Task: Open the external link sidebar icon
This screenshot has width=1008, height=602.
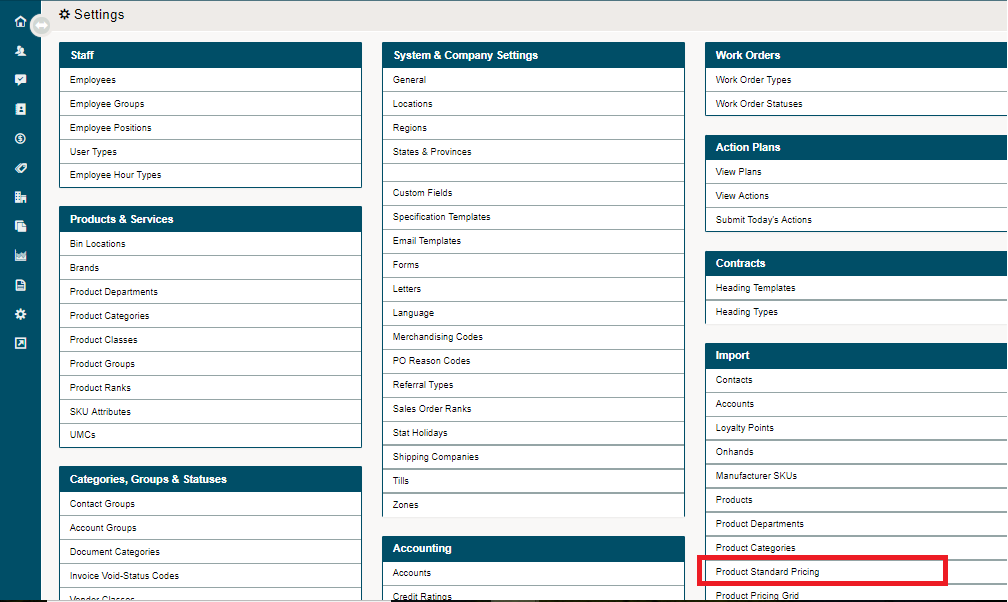Action: [20, 342]
